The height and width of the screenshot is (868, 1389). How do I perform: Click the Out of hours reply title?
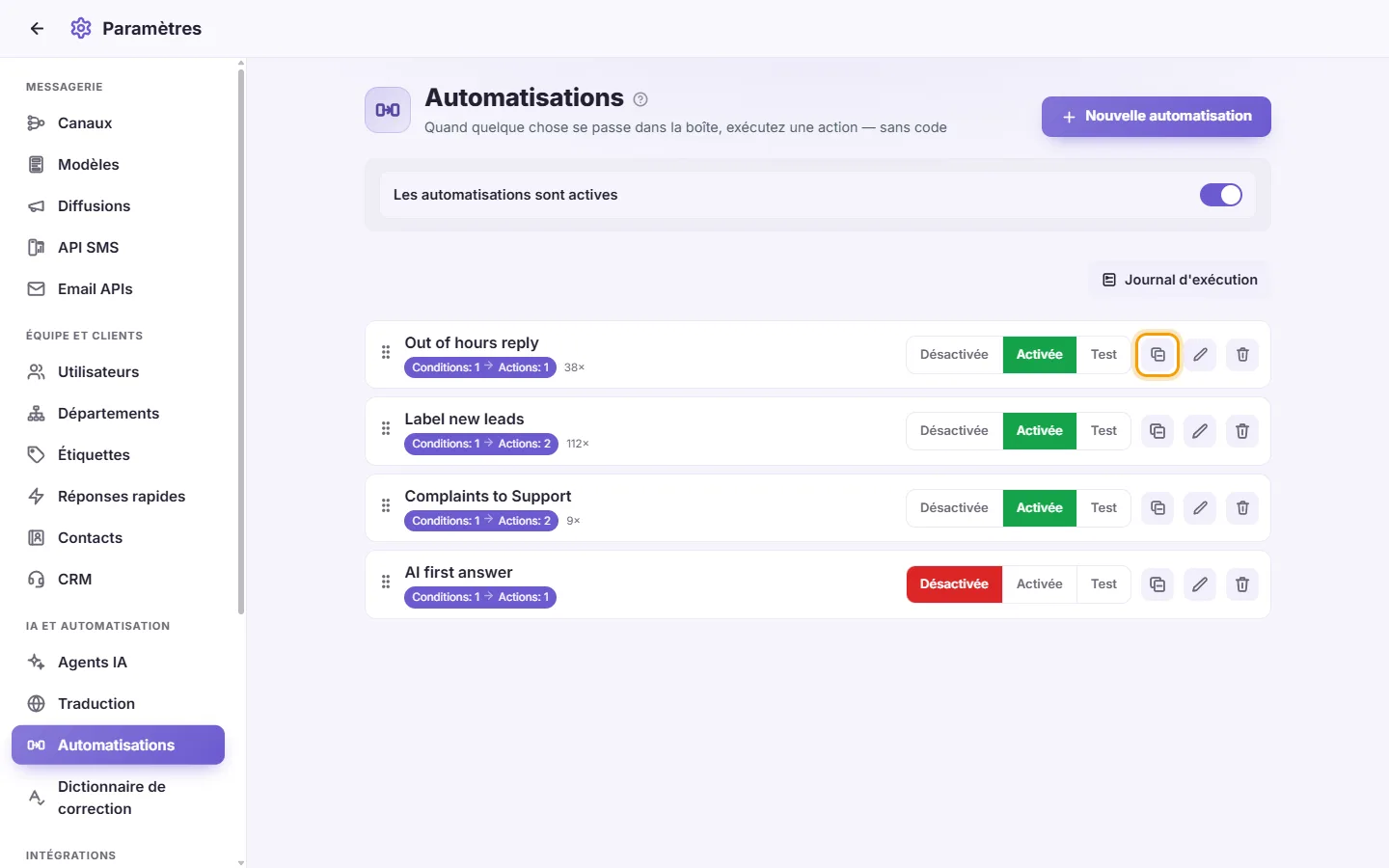[472, 343]
